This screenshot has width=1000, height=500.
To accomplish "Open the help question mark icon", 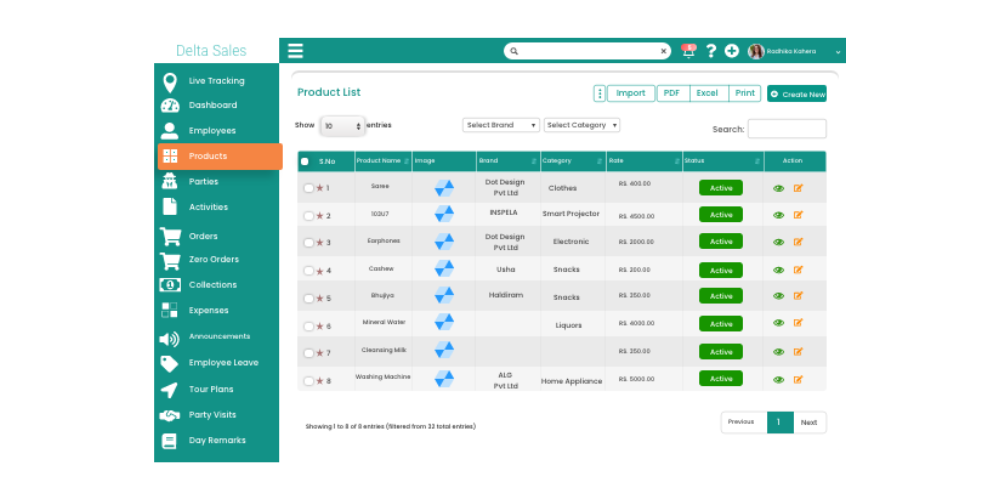I will (x=711, y=51).
